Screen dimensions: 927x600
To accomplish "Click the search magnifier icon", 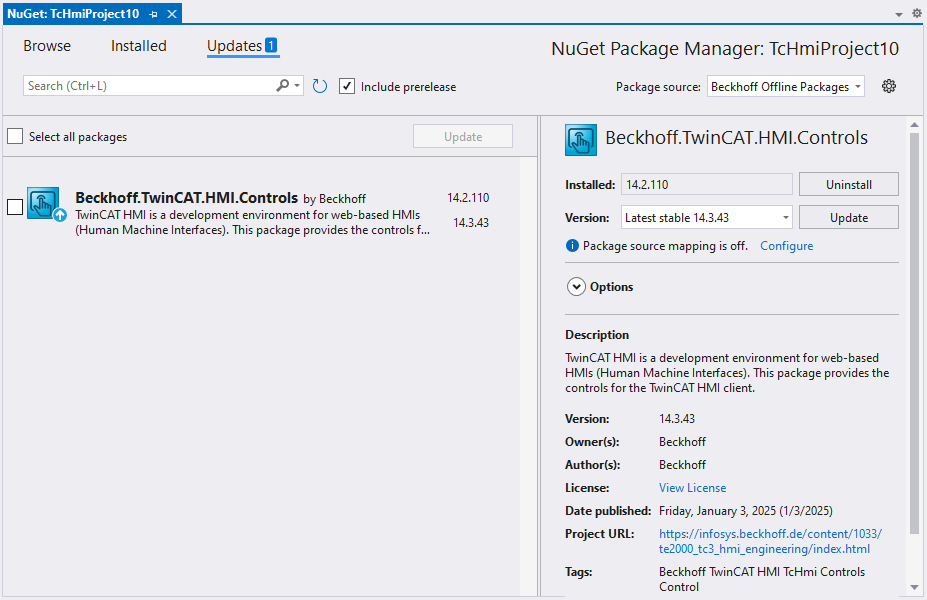I will 283,87.
